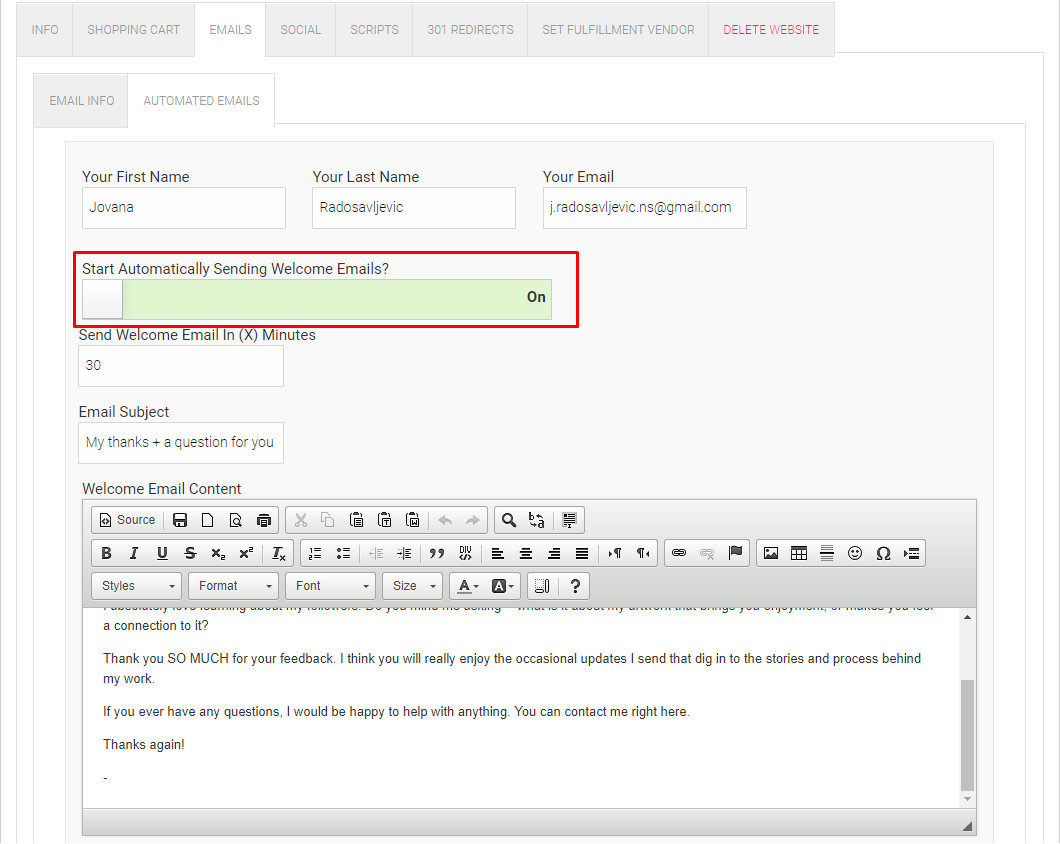
Task: Toggle Source view in the editor
Action: coord(127,520)
